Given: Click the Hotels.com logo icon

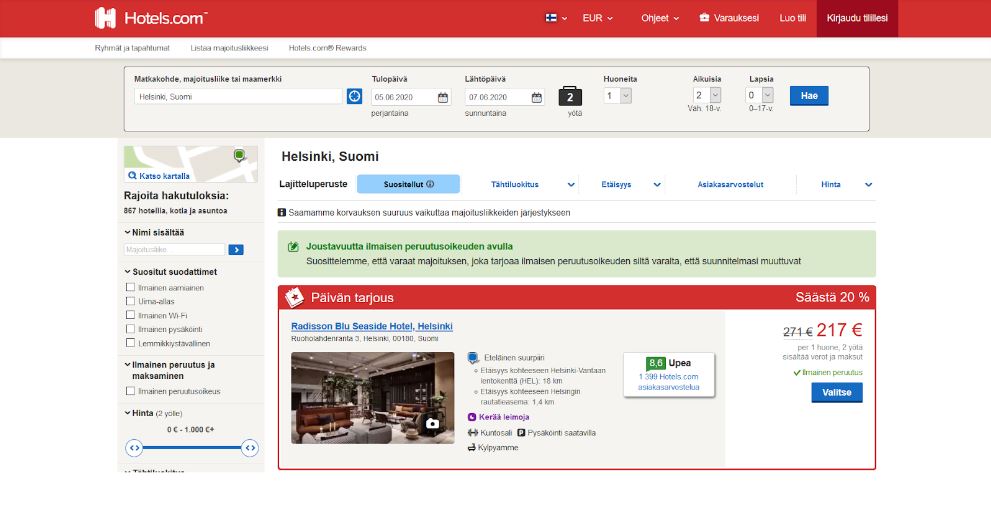Looking at the screenshot, I should pos(105,18).
